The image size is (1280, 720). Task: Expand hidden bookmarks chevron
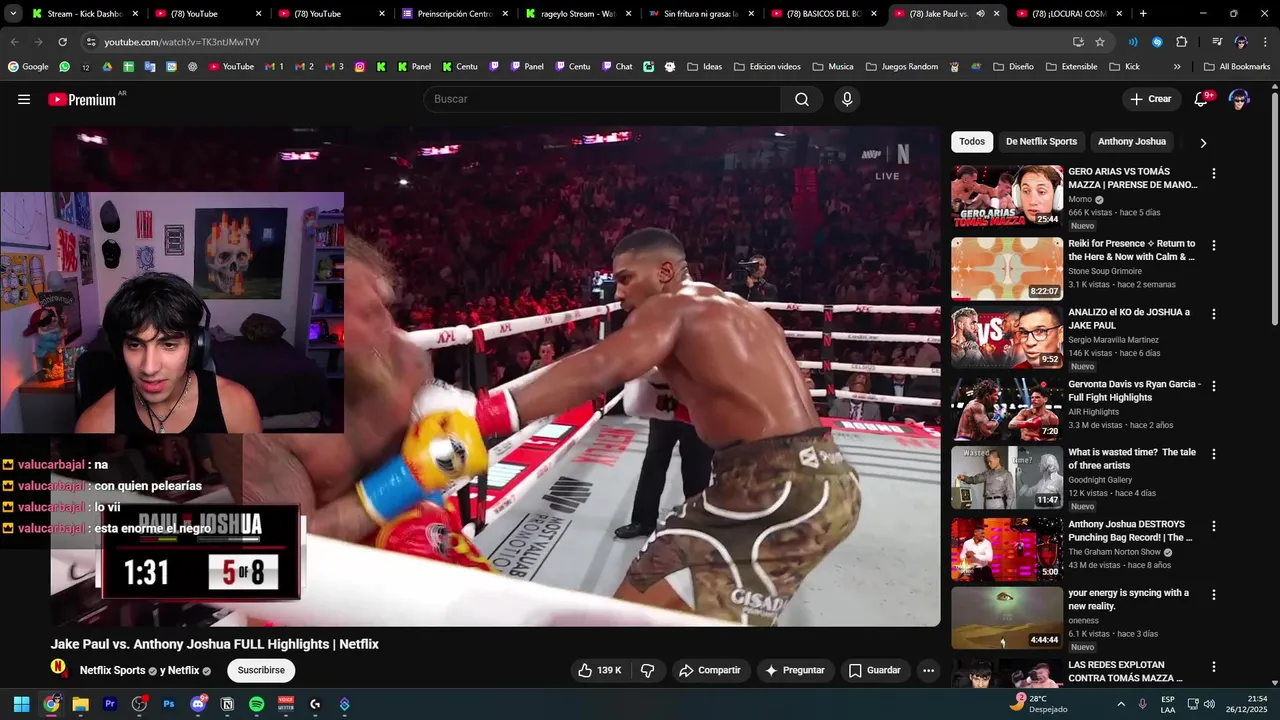1177,67
